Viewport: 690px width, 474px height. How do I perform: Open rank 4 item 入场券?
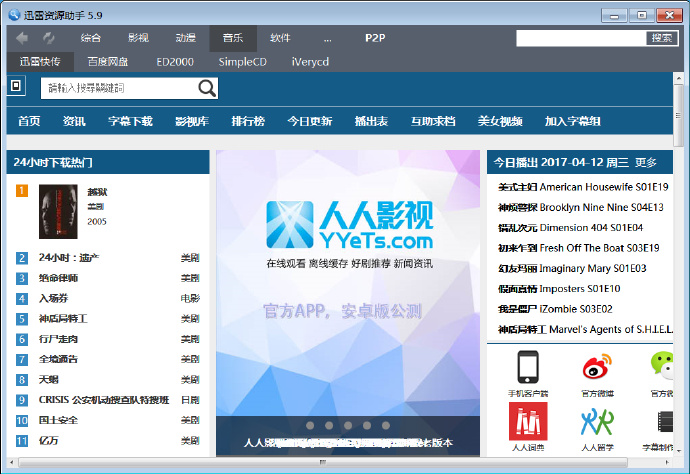[x=53, y=298]
